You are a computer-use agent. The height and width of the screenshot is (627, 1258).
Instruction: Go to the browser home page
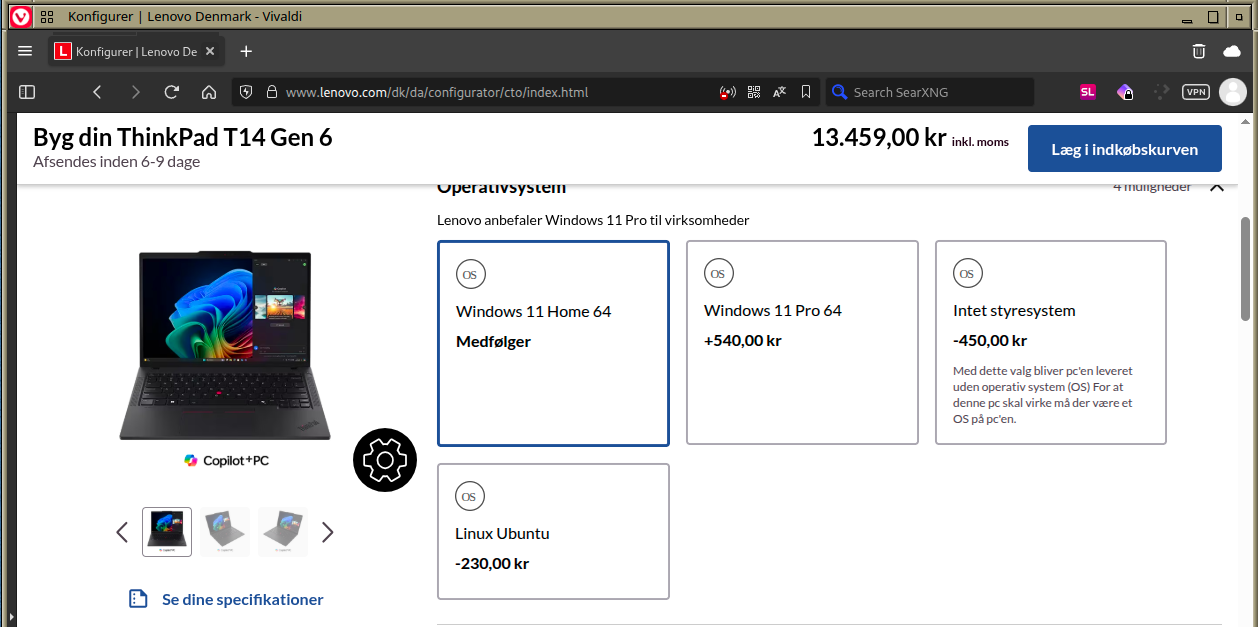click(209, 92)
